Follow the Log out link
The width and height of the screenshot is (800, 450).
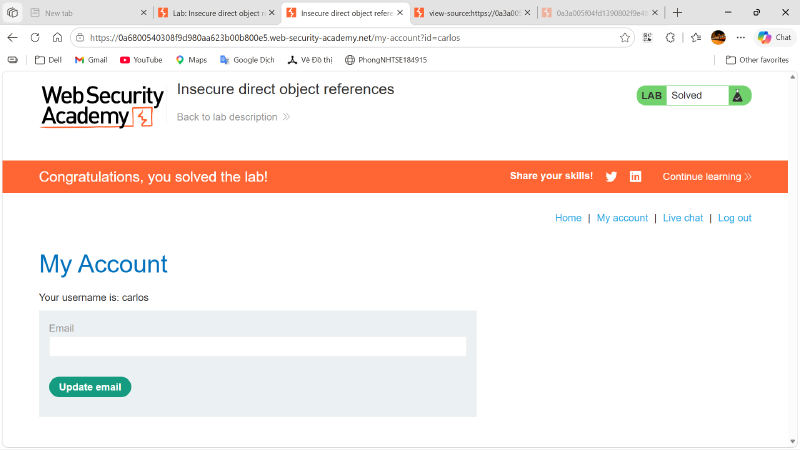pos(735,218)
